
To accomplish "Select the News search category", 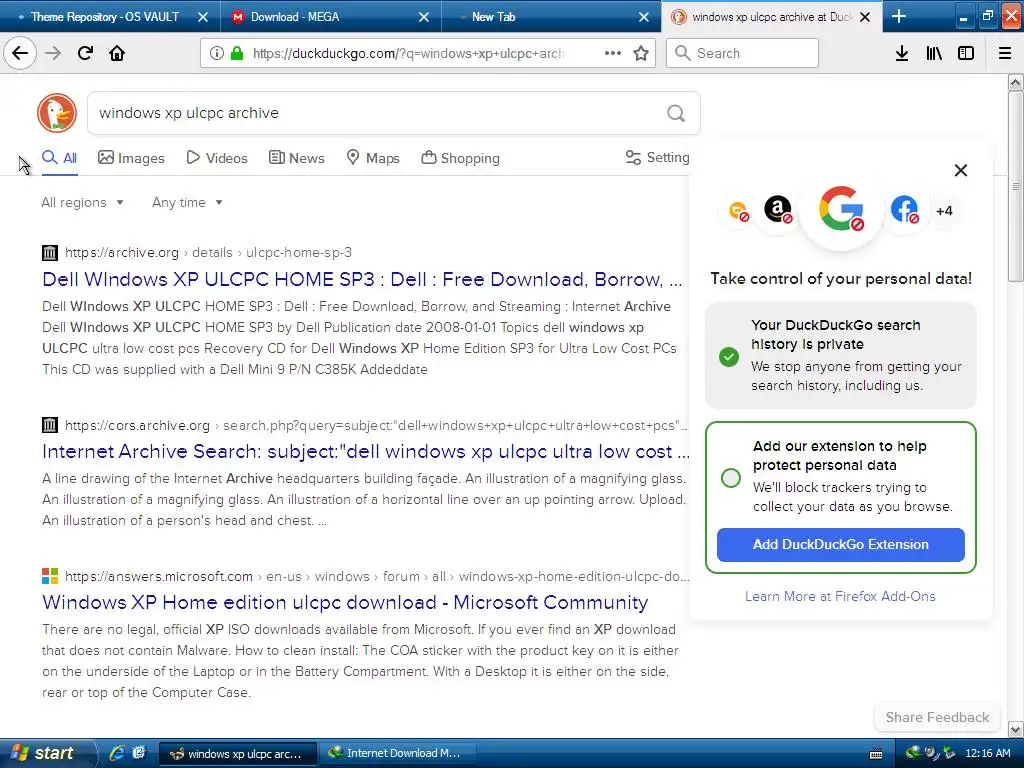I will [296, 158].
